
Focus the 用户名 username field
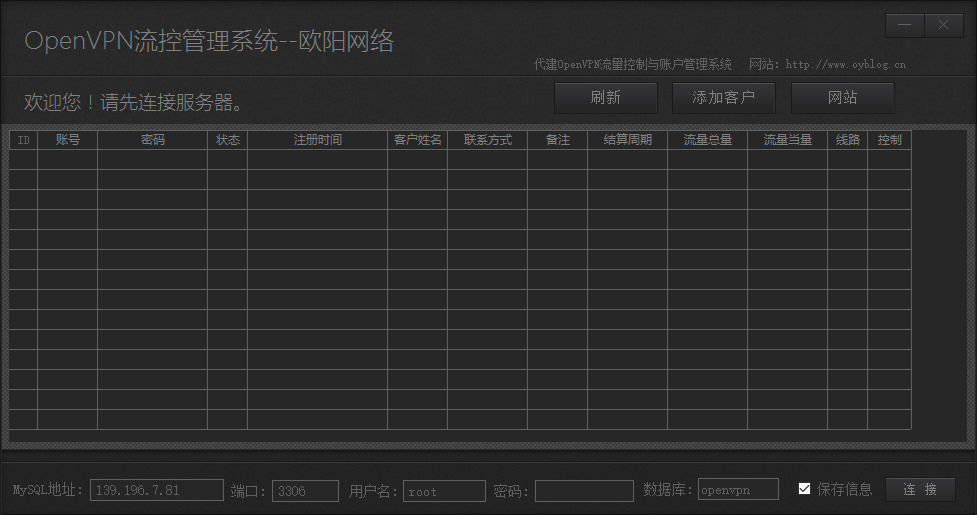444,490
